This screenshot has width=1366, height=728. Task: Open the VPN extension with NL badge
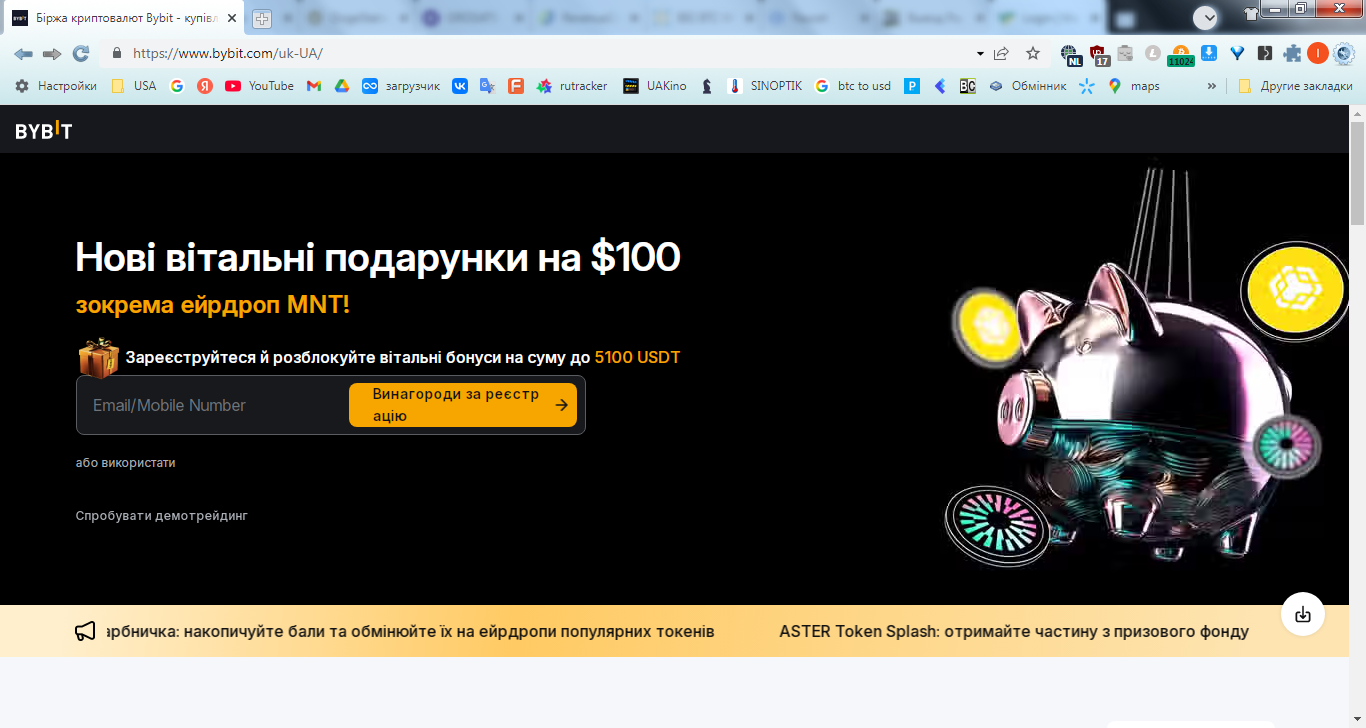pos(1071,55)
